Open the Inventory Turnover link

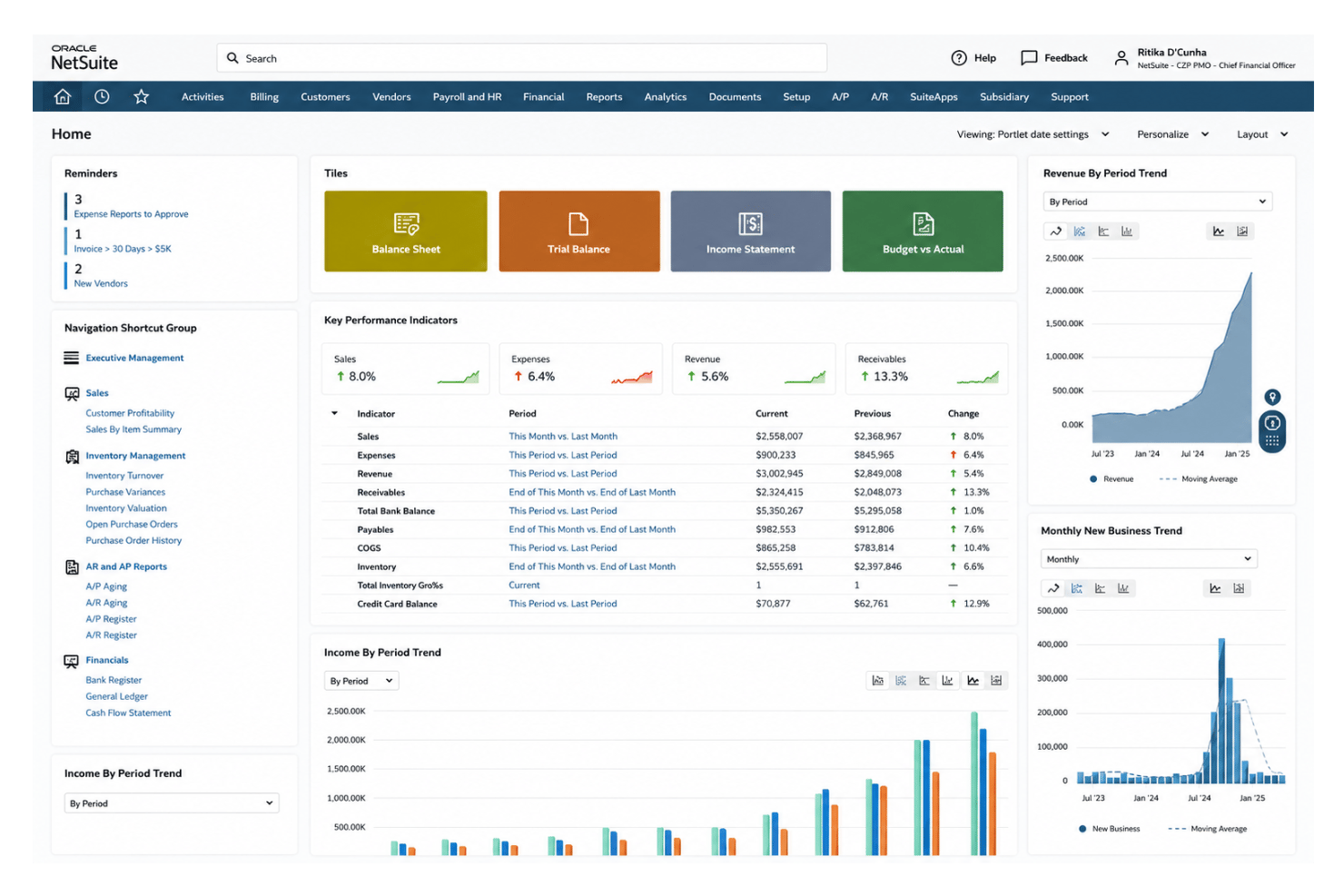pos(124,476)
